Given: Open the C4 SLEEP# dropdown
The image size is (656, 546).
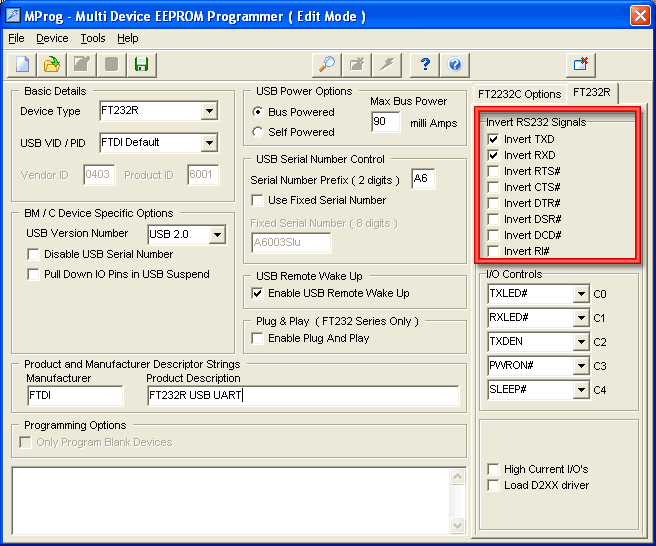Looking at the screenshot, I should pyautogui.click(x=581, y=390).
